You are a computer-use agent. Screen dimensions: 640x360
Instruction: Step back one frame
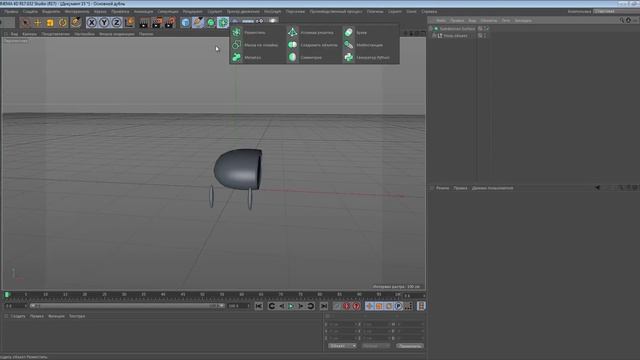[281, 306]
